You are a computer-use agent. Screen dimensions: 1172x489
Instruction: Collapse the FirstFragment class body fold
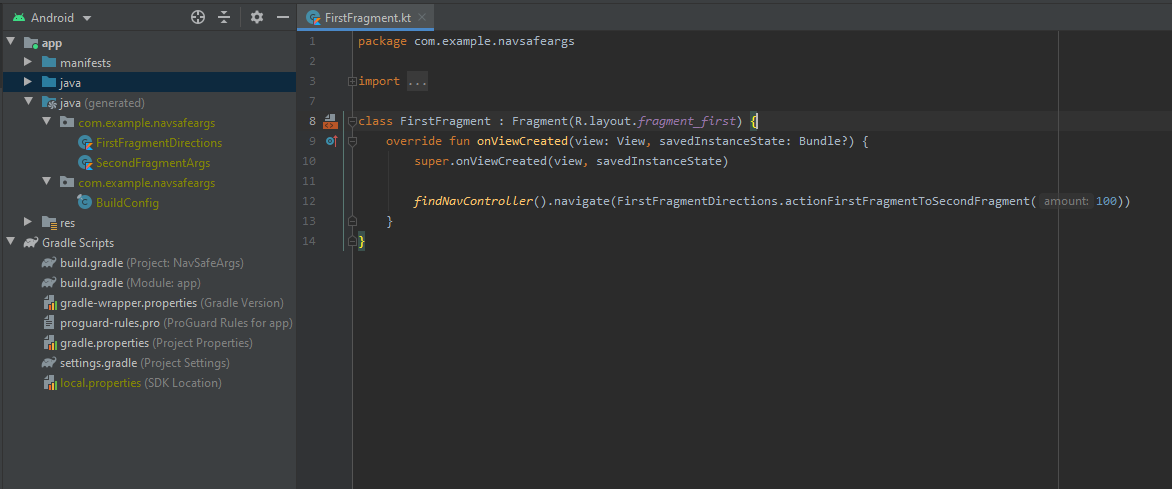(x=351, y=122)
